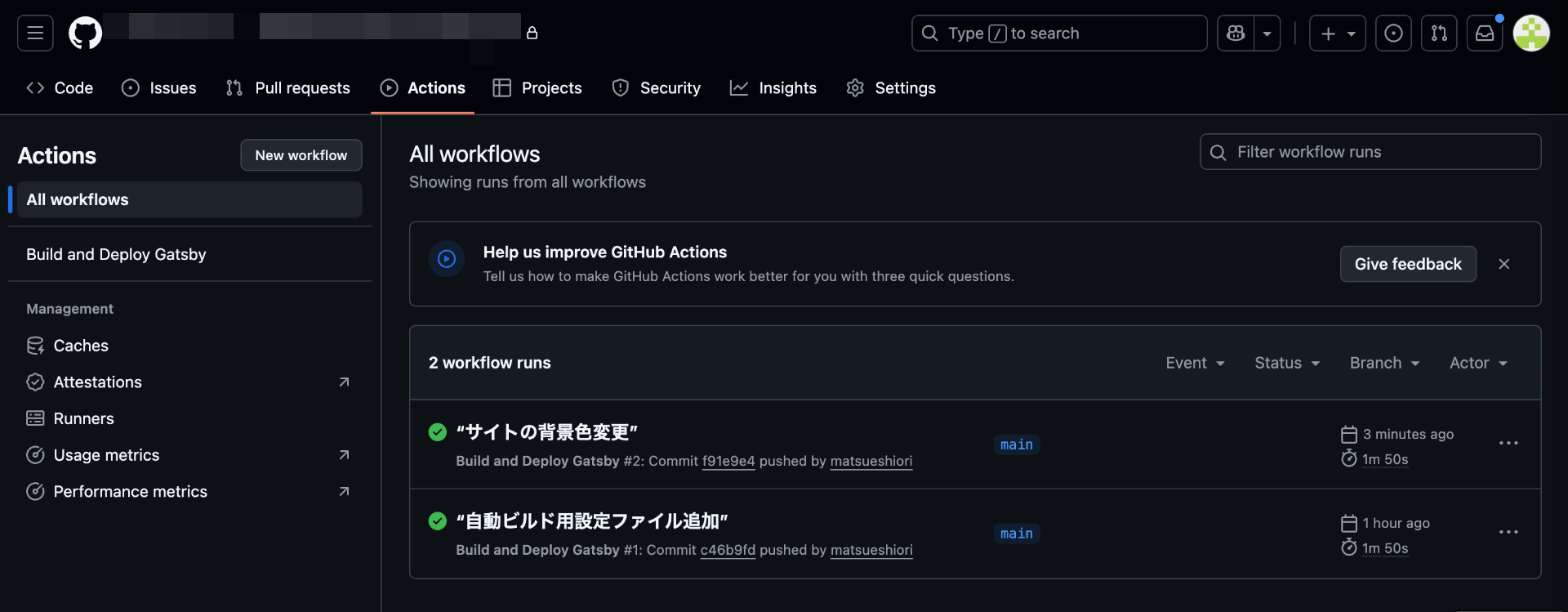Click the New workflow button
This screenshot has width=1568, height=612.
[301, 155]
